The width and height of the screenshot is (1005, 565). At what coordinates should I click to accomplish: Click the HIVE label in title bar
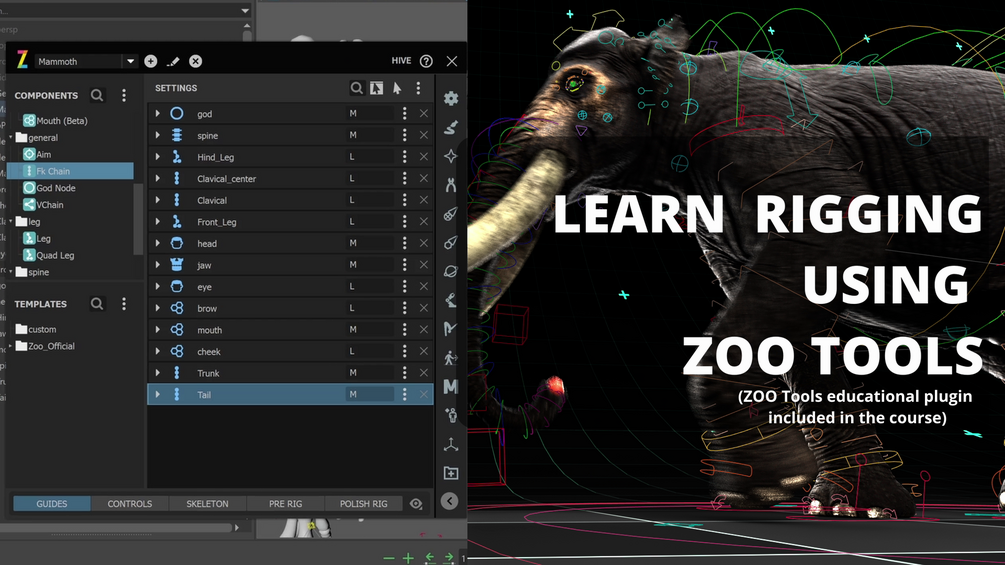click(x=401, y=61)
